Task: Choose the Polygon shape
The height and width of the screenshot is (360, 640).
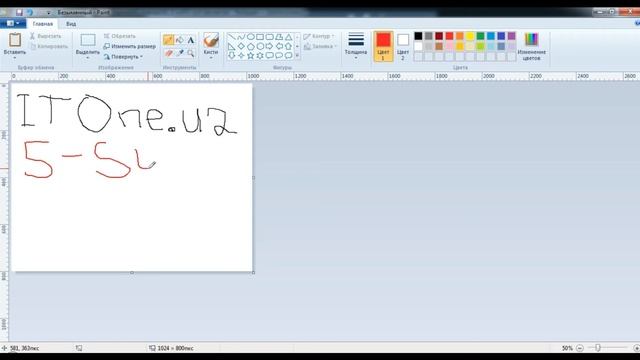Action: [279, 37]
